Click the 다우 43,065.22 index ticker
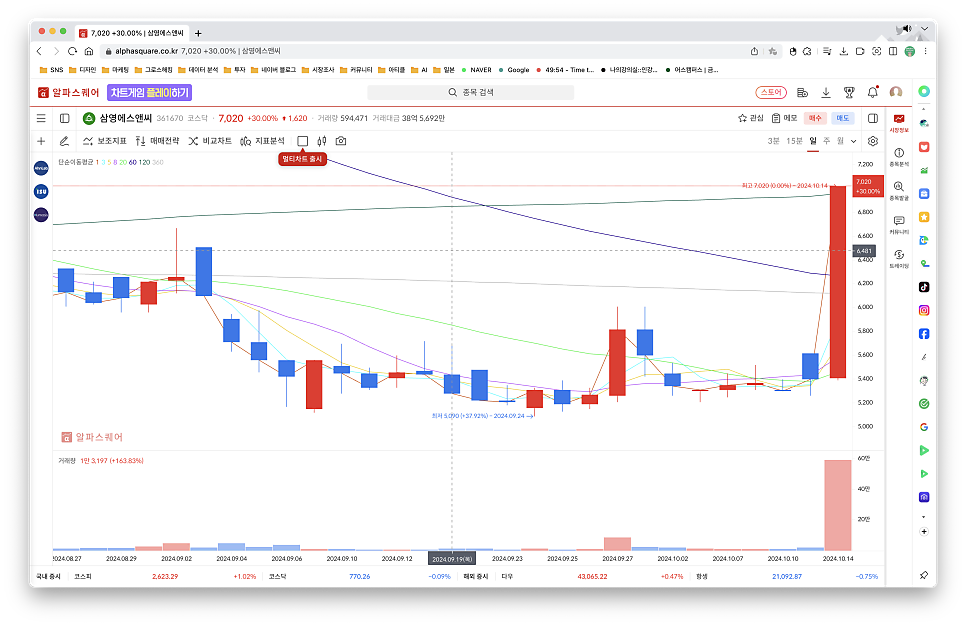This screenshot has width=966, height=626. pos(592,577)
